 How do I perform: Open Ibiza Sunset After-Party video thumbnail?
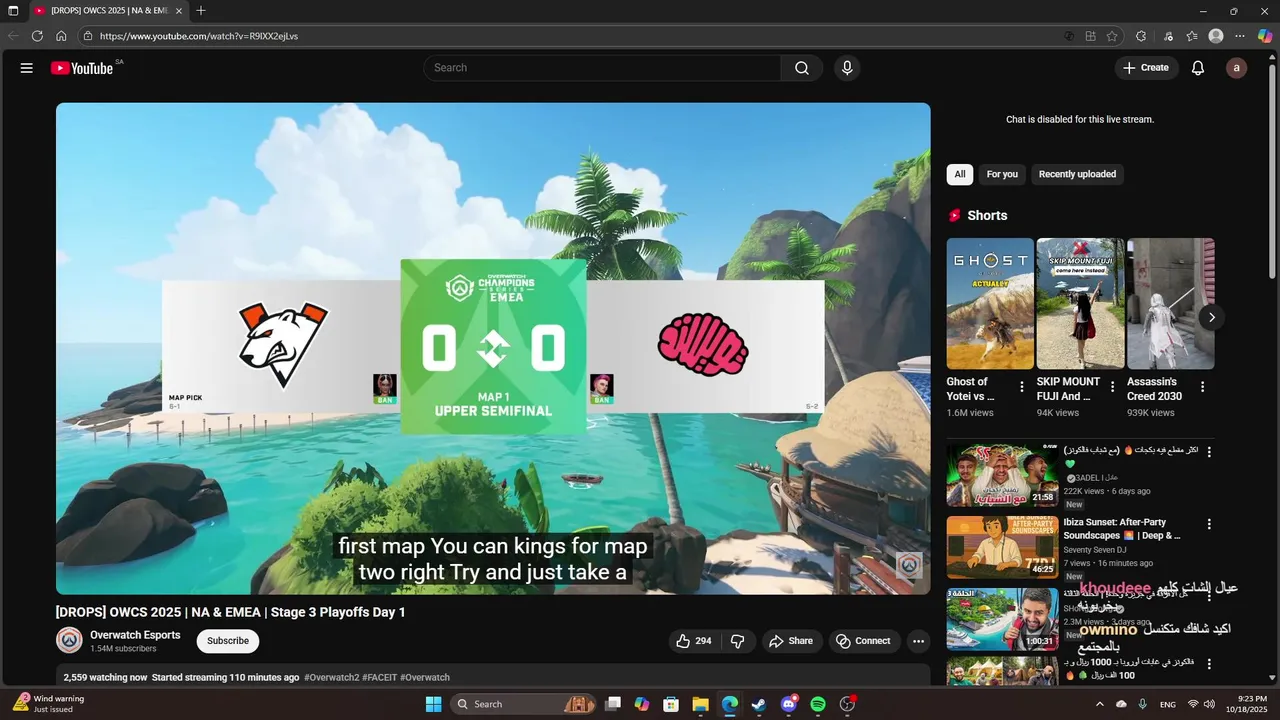click(x=1002, y=547)
